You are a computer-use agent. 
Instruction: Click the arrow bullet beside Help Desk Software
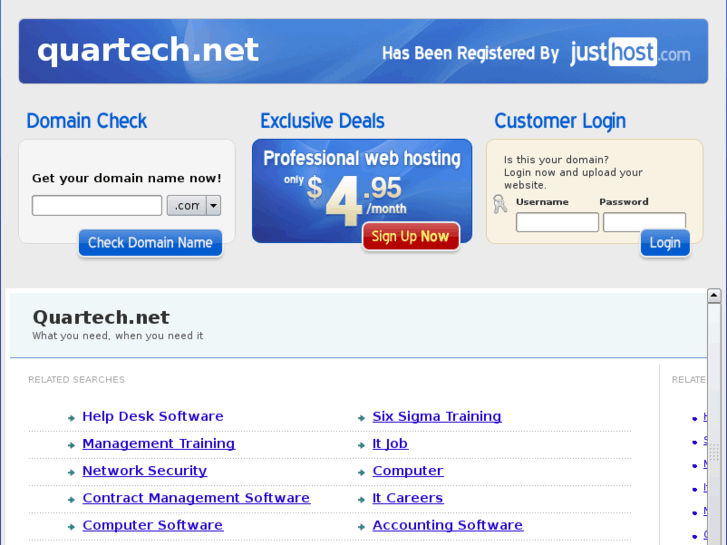71,418
